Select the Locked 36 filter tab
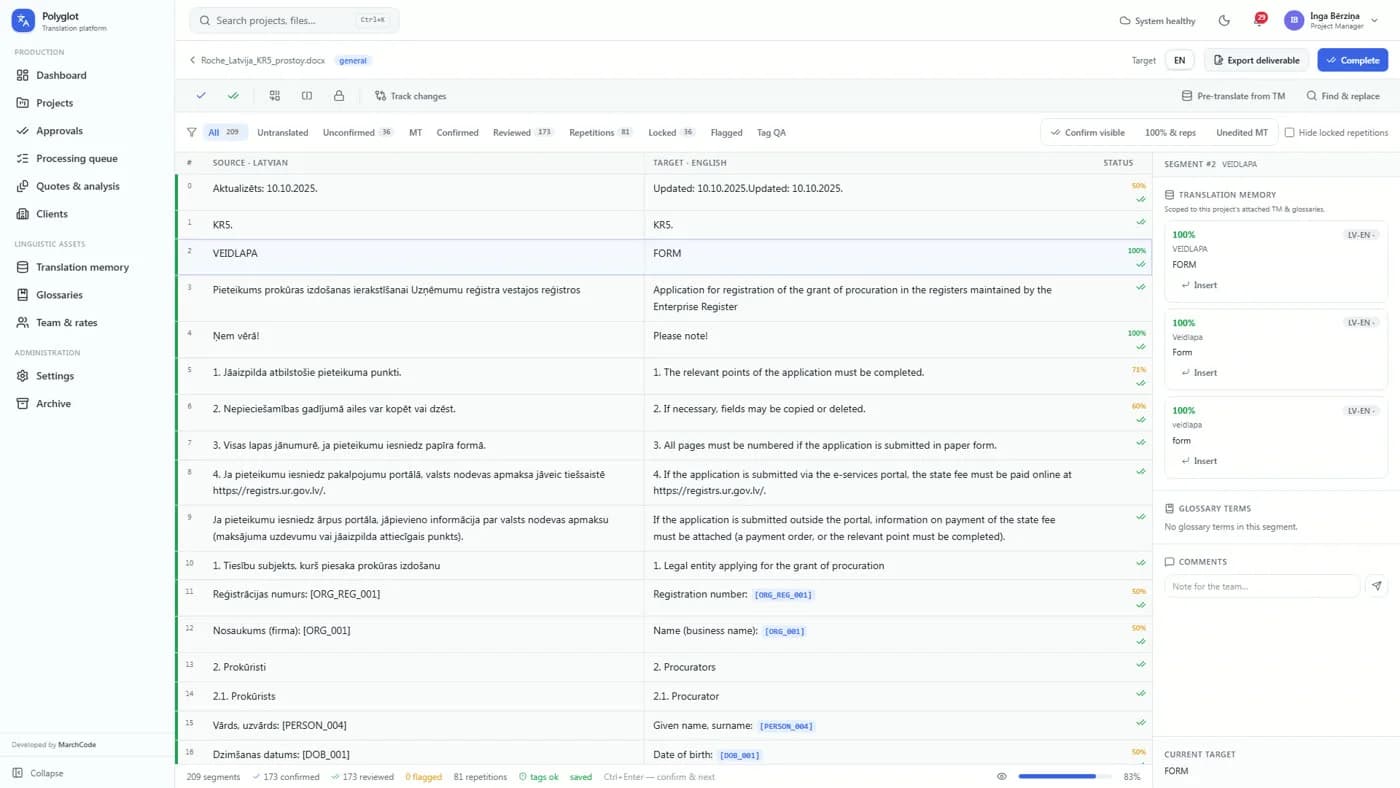Image resolution: width=1400 pixels, height=788 pixels. point(672,132)
